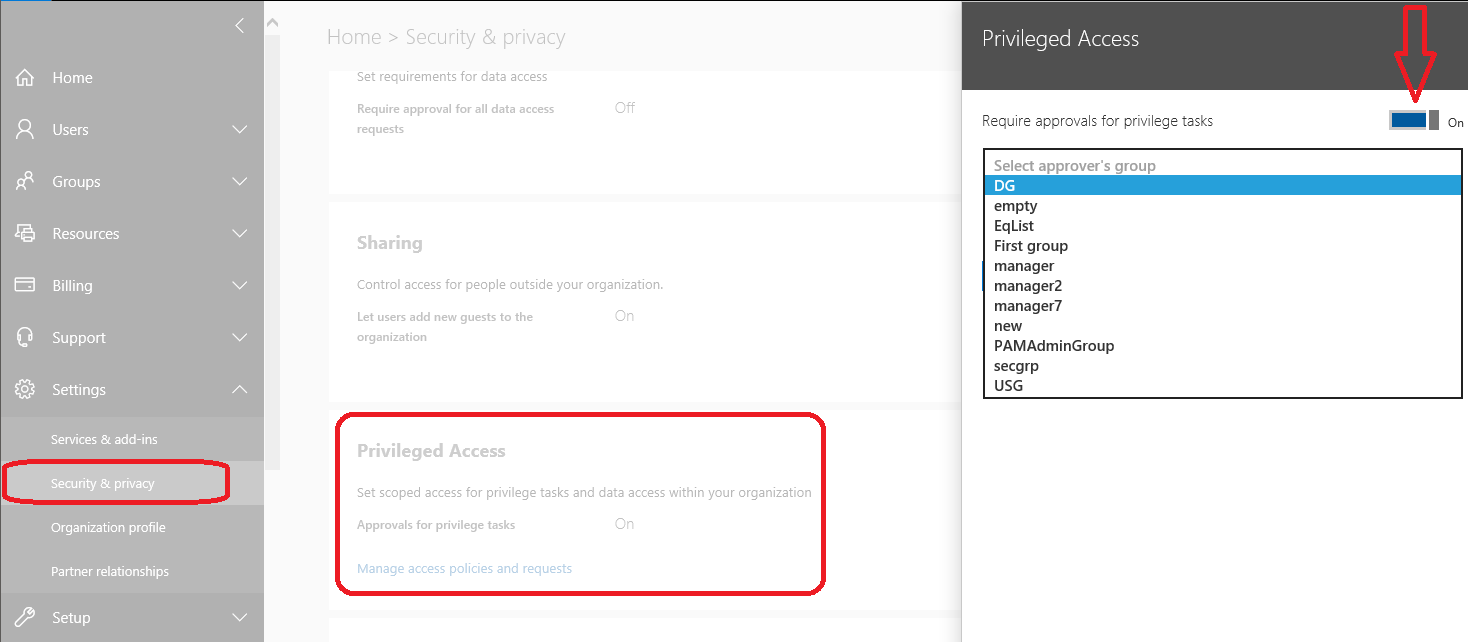The image size is (1468, 642).
Task: Expand the Users section chevron
Action: tap(239, 129)
